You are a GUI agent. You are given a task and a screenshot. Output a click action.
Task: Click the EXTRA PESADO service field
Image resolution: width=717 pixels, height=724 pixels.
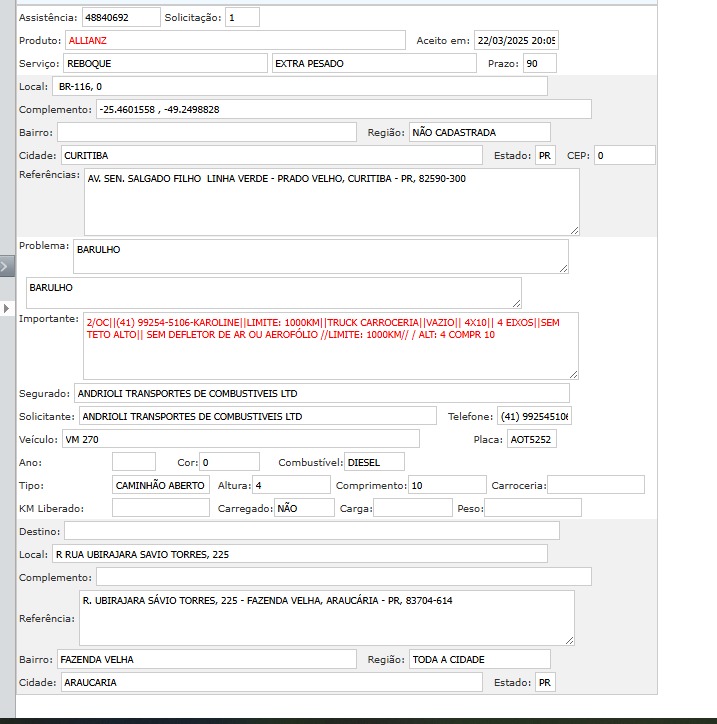373,64
